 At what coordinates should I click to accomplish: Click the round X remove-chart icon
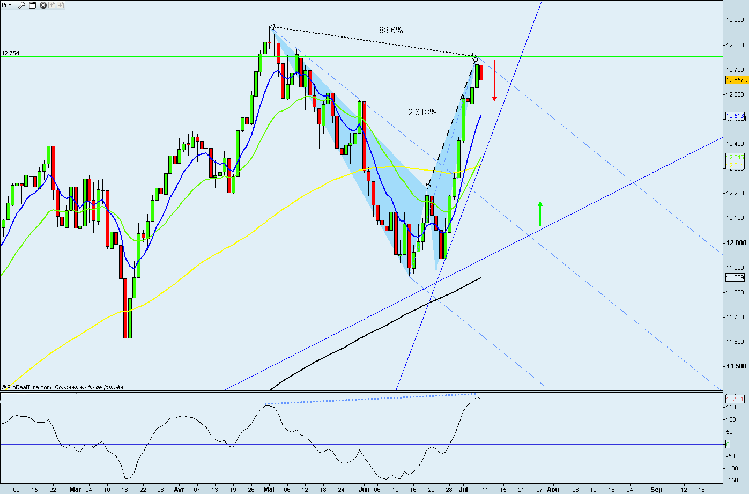click(43, 5)
